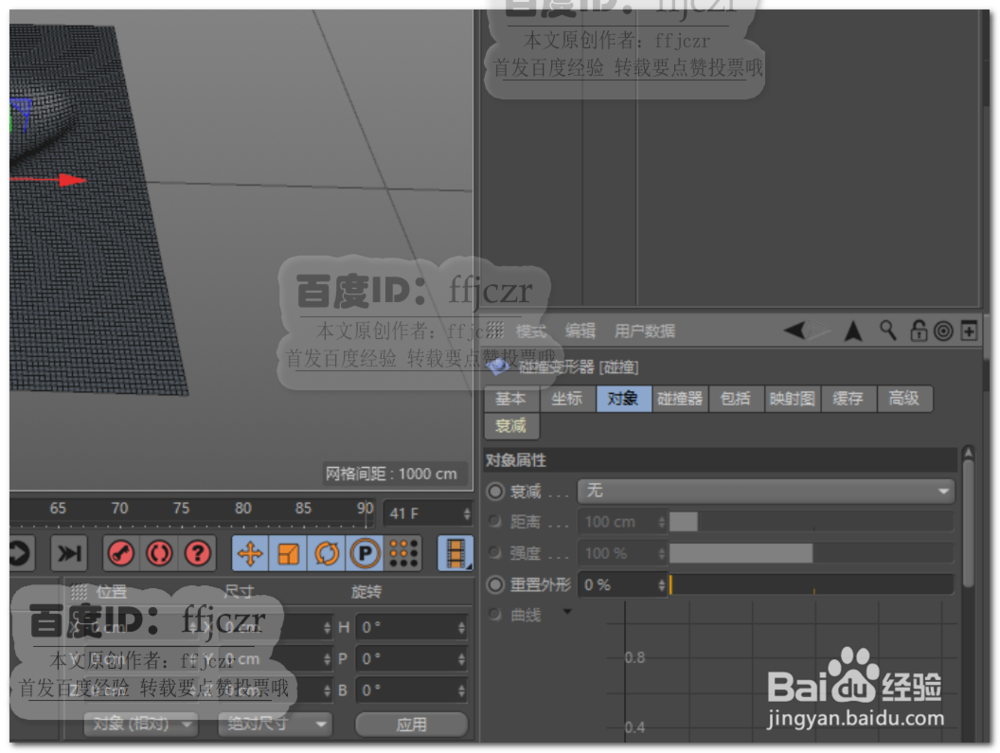Click the 对象属性 section header

click(721, 460)
